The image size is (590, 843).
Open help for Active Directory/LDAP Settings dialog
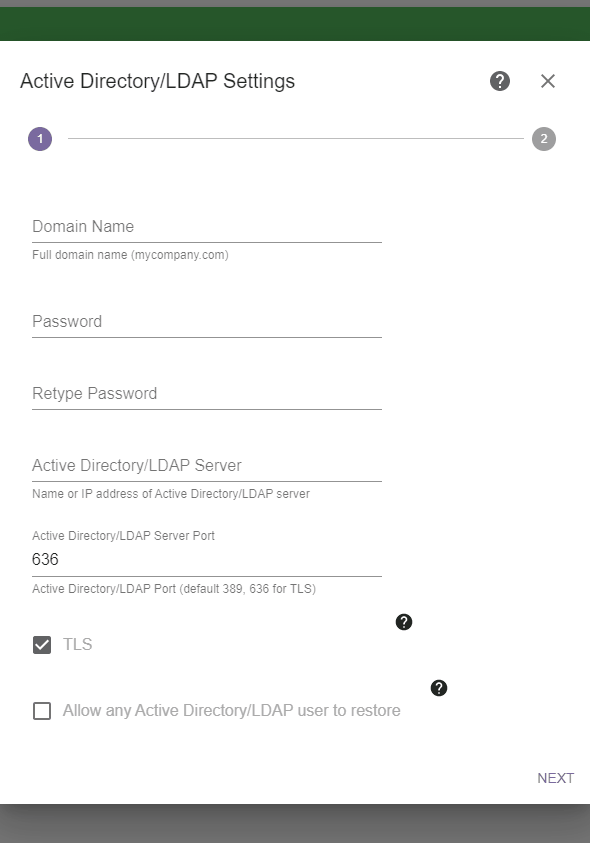[x=500, y=81]
